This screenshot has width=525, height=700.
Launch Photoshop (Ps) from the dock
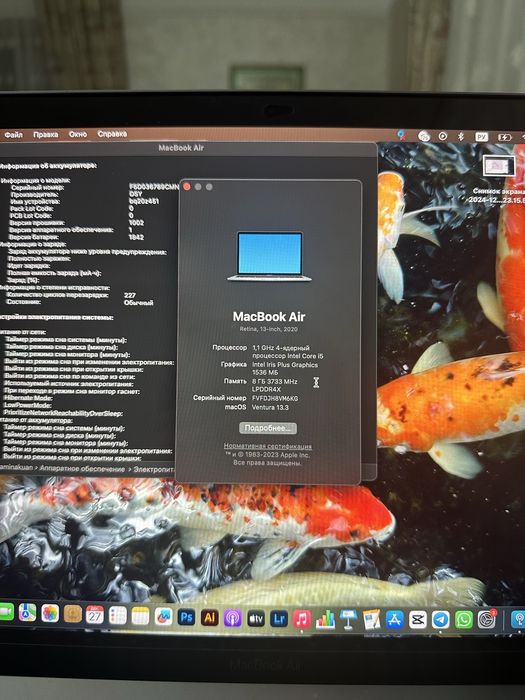186,617
